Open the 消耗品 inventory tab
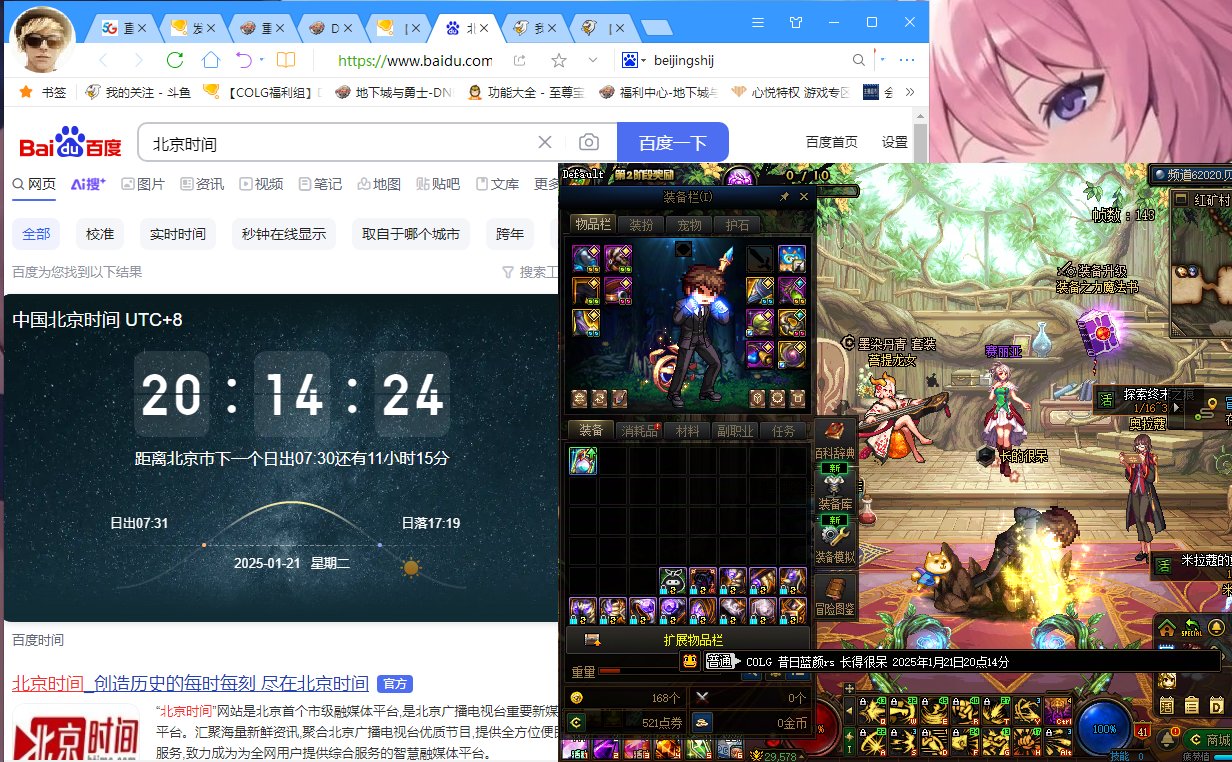The height and width of the screenshot is (762, 1232). pos(640,431)
